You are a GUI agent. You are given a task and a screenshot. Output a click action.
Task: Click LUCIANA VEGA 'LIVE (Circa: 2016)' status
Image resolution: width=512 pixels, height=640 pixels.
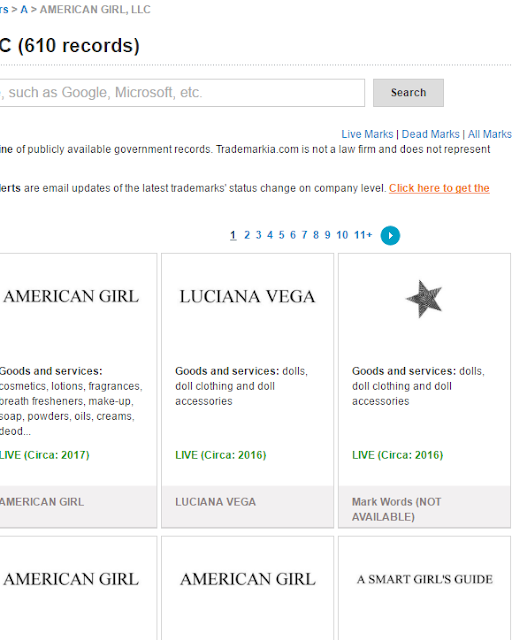[220, 455]
